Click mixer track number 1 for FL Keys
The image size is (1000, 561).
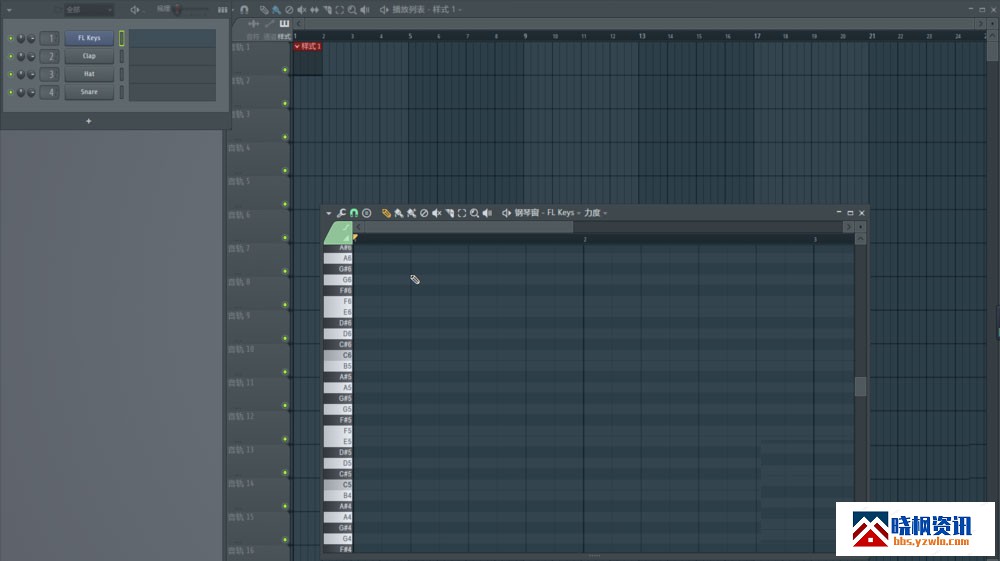(x=50, y=38)
